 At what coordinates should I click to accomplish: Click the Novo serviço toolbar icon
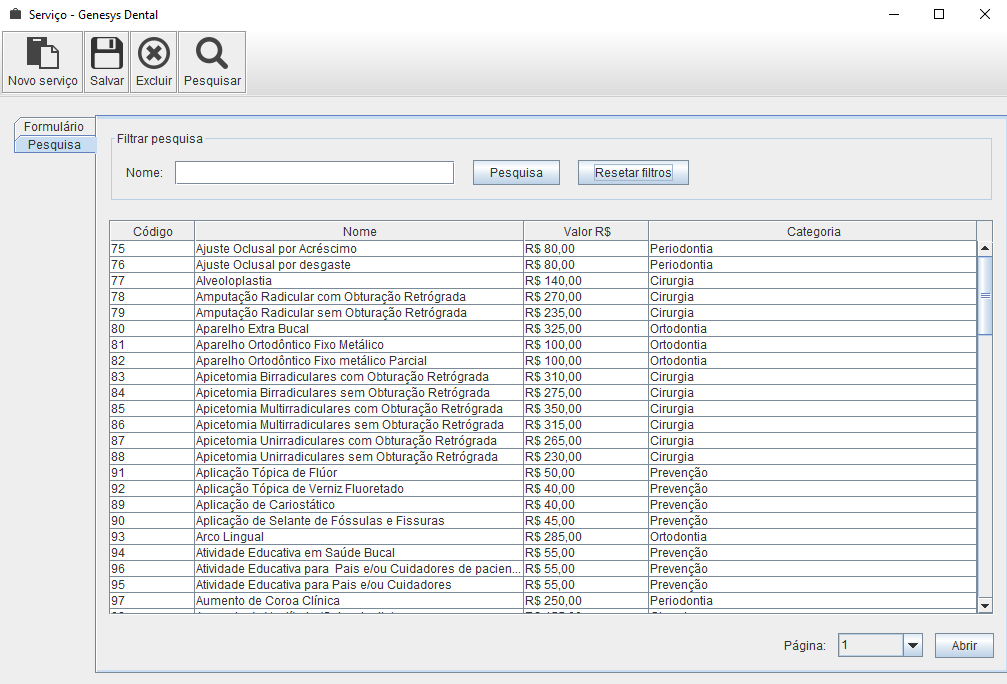coord(42,54)
